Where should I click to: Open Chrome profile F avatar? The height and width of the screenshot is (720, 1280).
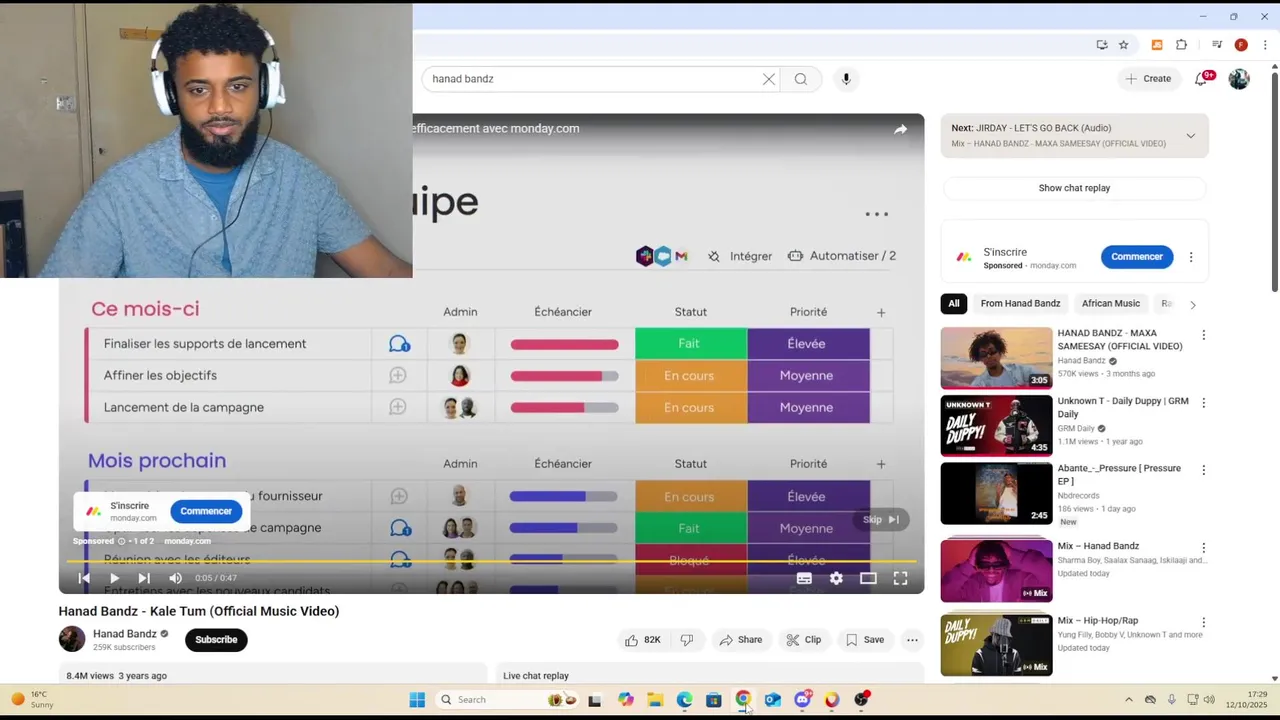click(x=1241, y=45)
